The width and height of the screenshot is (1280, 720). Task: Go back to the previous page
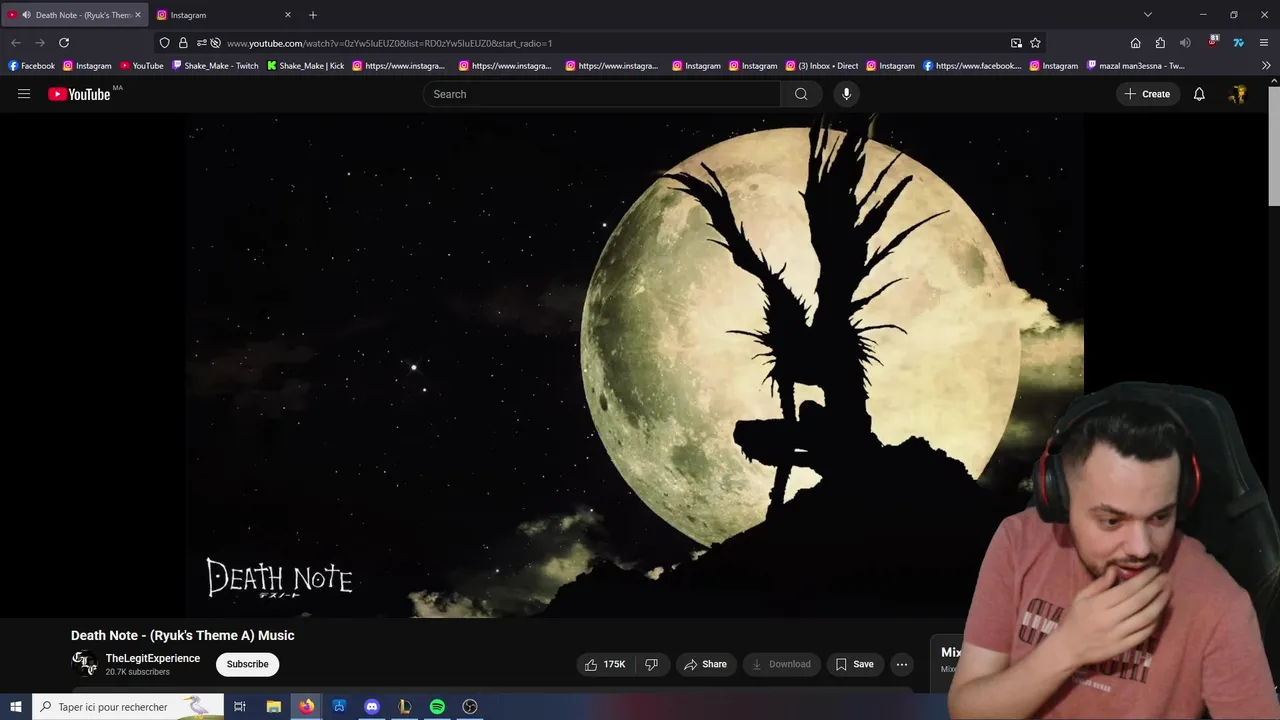click(x=16, y=43)
